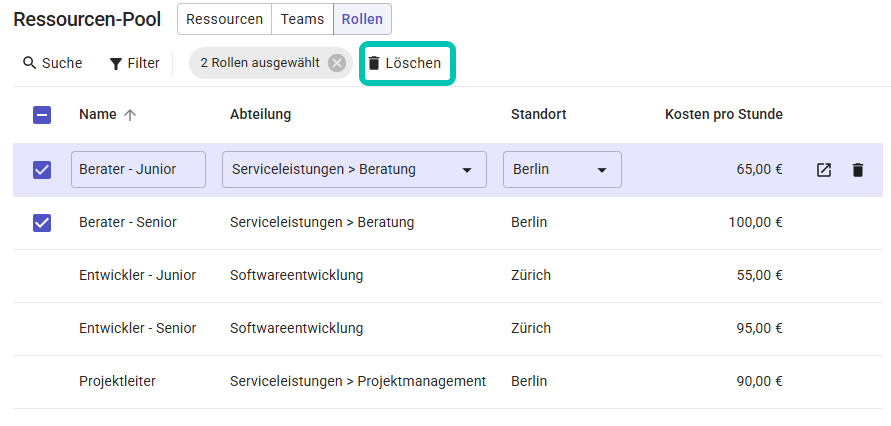Screen dimensions: 891x426
Task: Click the Löschen button in toolbar
Action: 405,63
